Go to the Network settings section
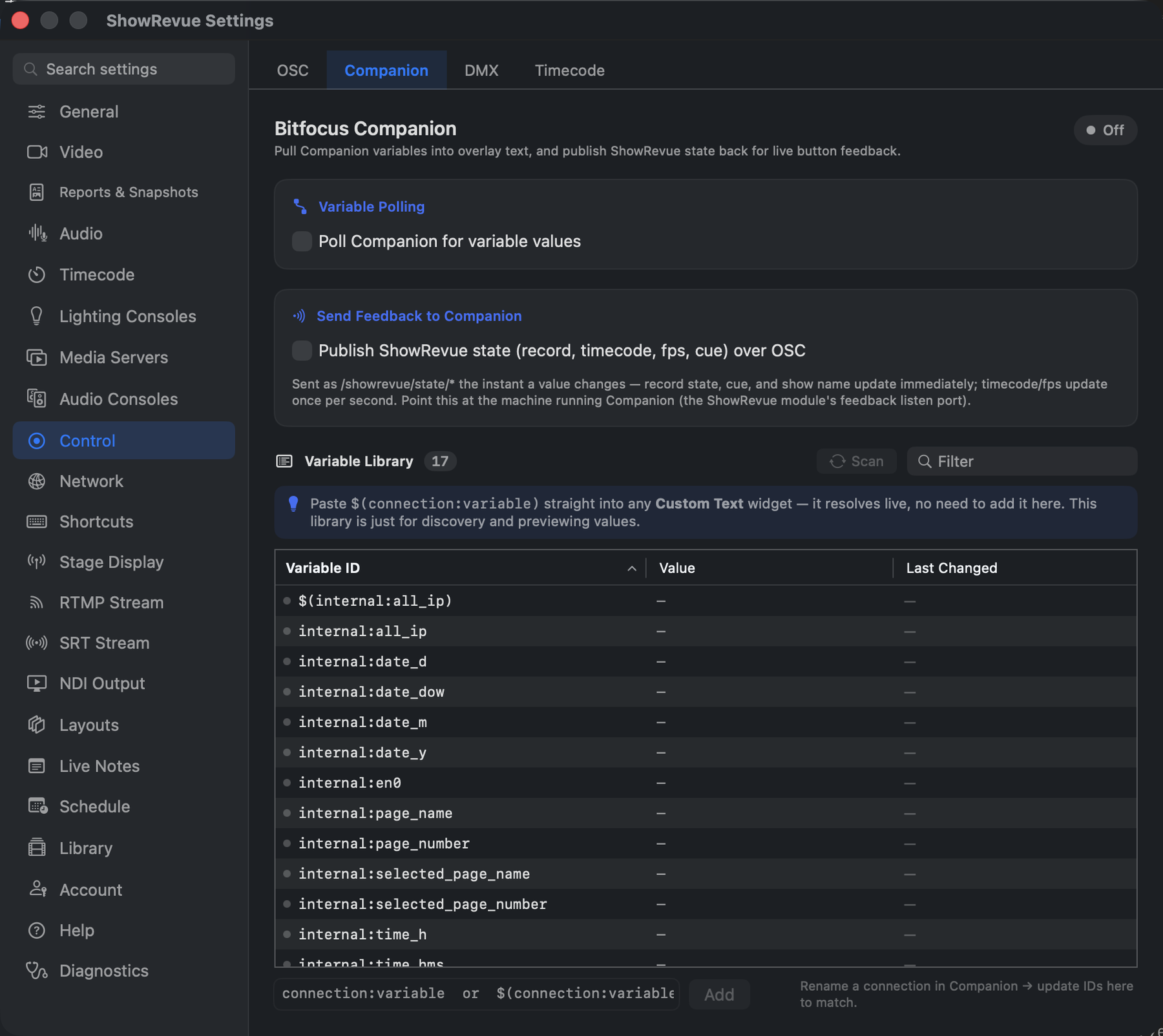The height and width of the screenshot is (1036, 1163). 124,481
